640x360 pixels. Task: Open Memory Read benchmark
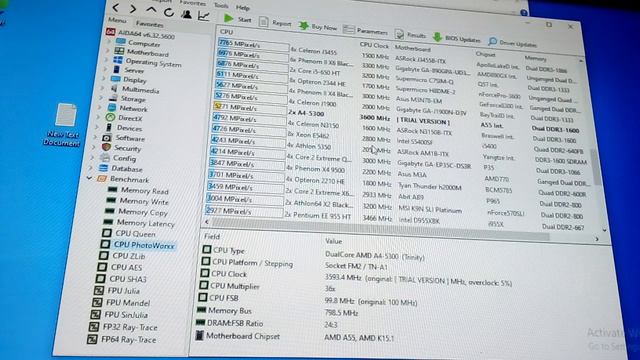coord(138,191)
